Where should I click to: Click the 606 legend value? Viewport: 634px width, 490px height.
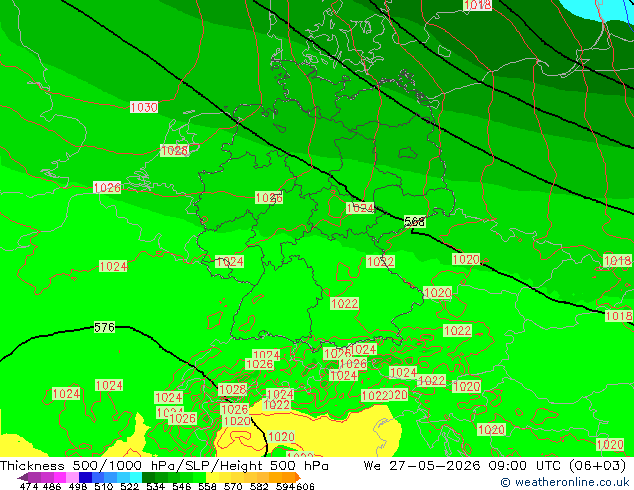click(x=305, y=486)
